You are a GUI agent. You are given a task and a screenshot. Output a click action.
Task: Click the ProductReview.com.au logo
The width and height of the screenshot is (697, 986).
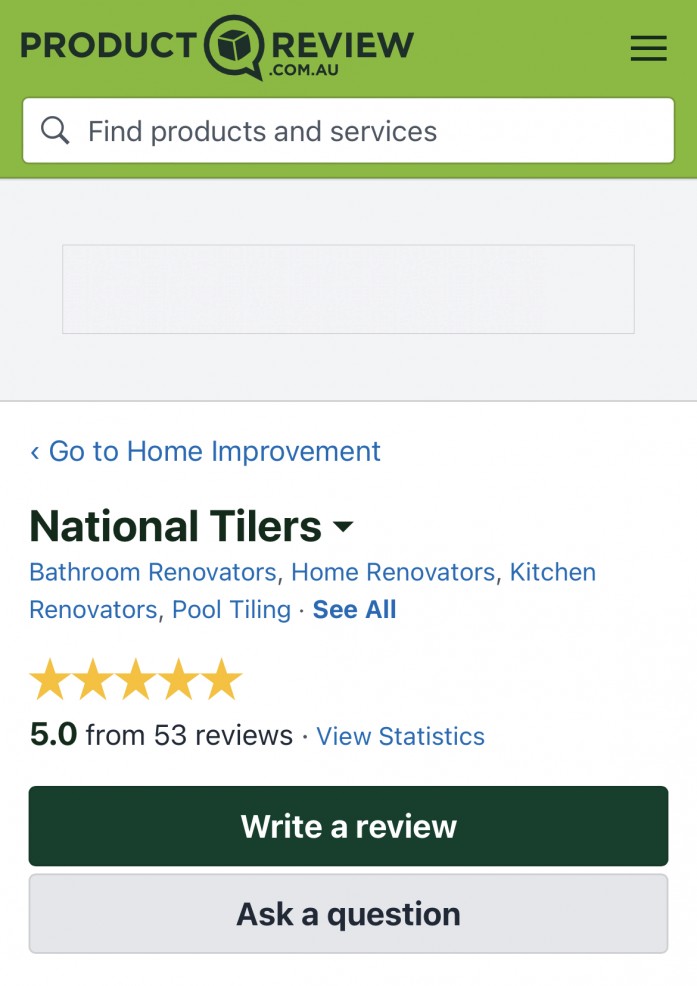click(217, 46)
